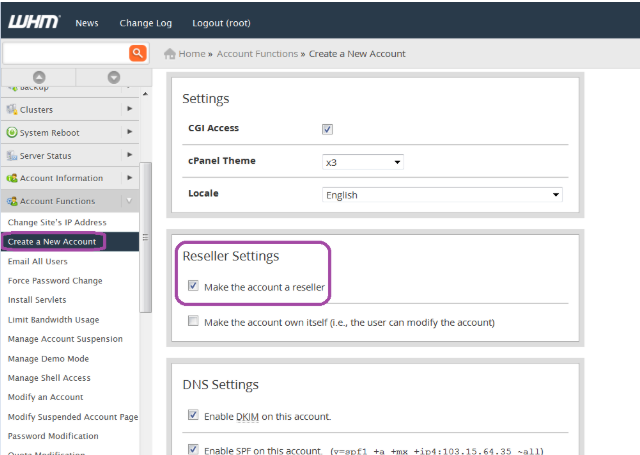The width and height of the screenshot is (640, 455).
Task: Expand the Server Status menu arrow
Action: point(130,155)
